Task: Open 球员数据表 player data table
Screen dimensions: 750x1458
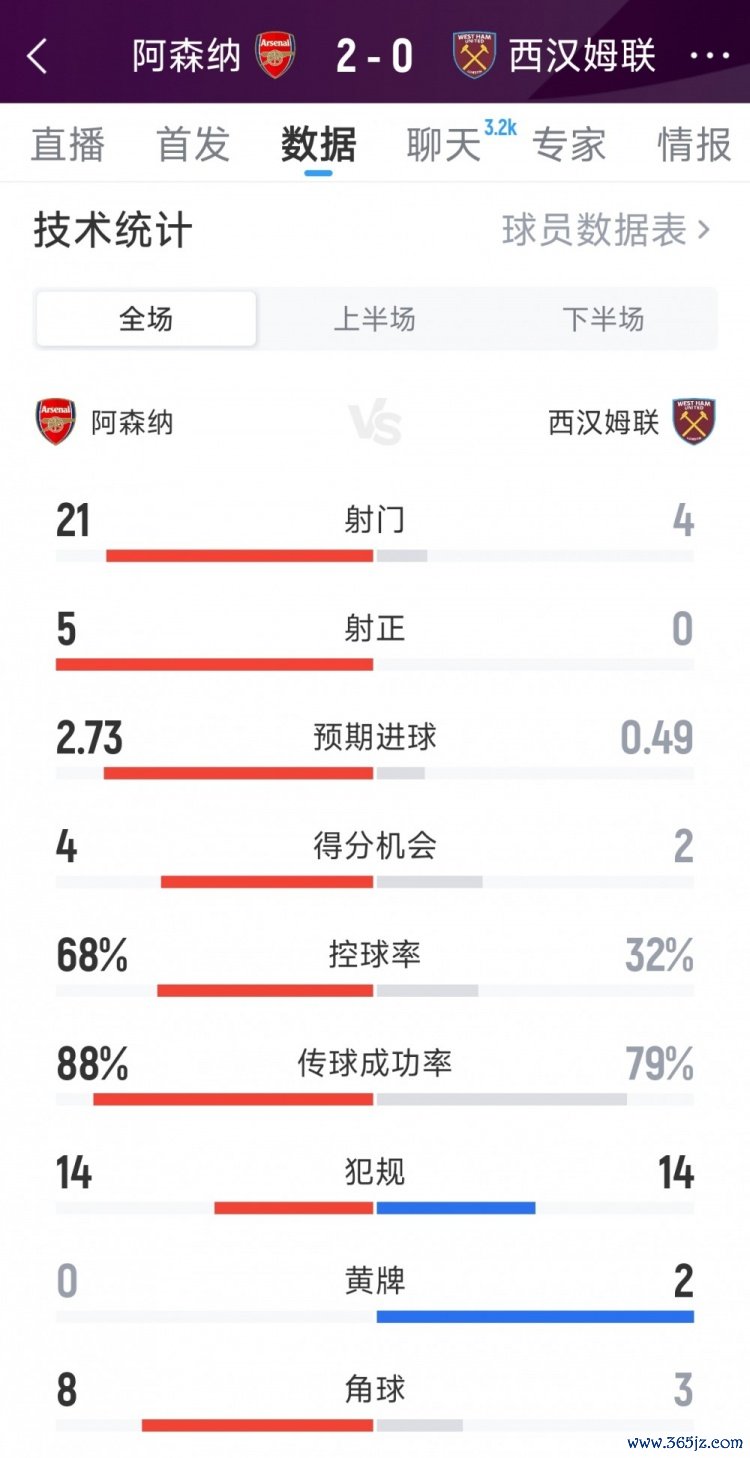Action: 605,231
